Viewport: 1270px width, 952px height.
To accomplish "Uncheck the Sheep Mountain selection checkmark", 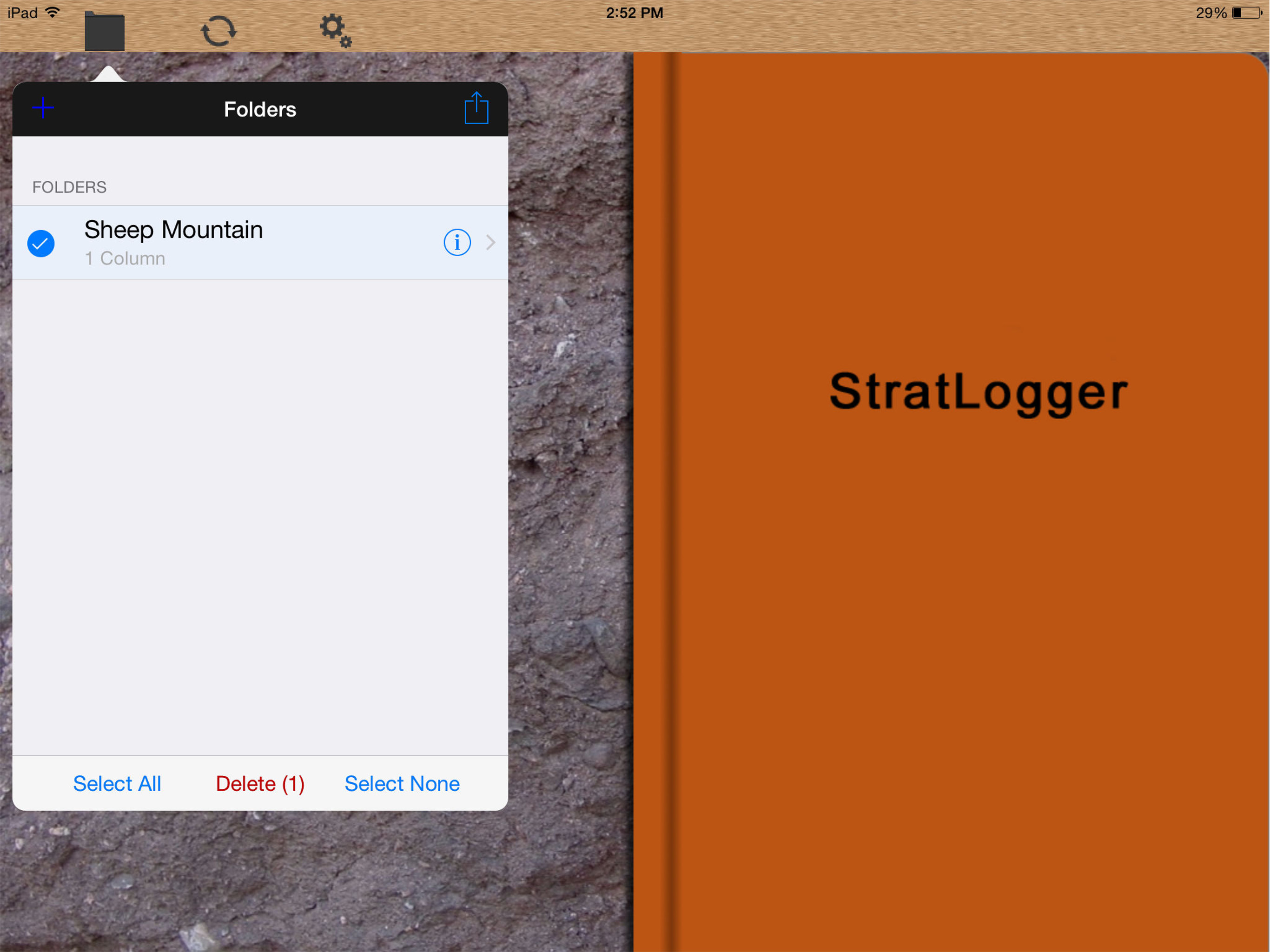I will coord(41,244).
